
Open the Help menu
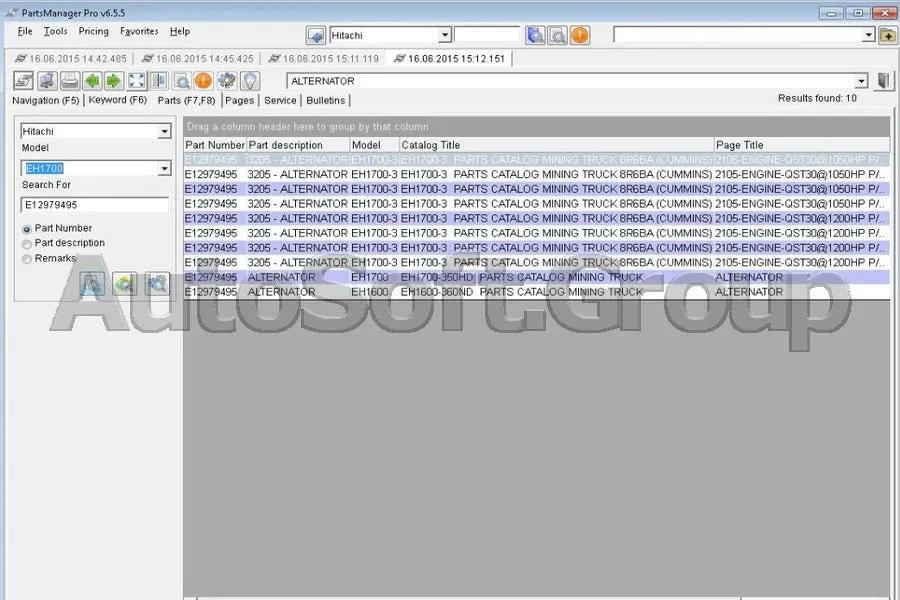180,32
